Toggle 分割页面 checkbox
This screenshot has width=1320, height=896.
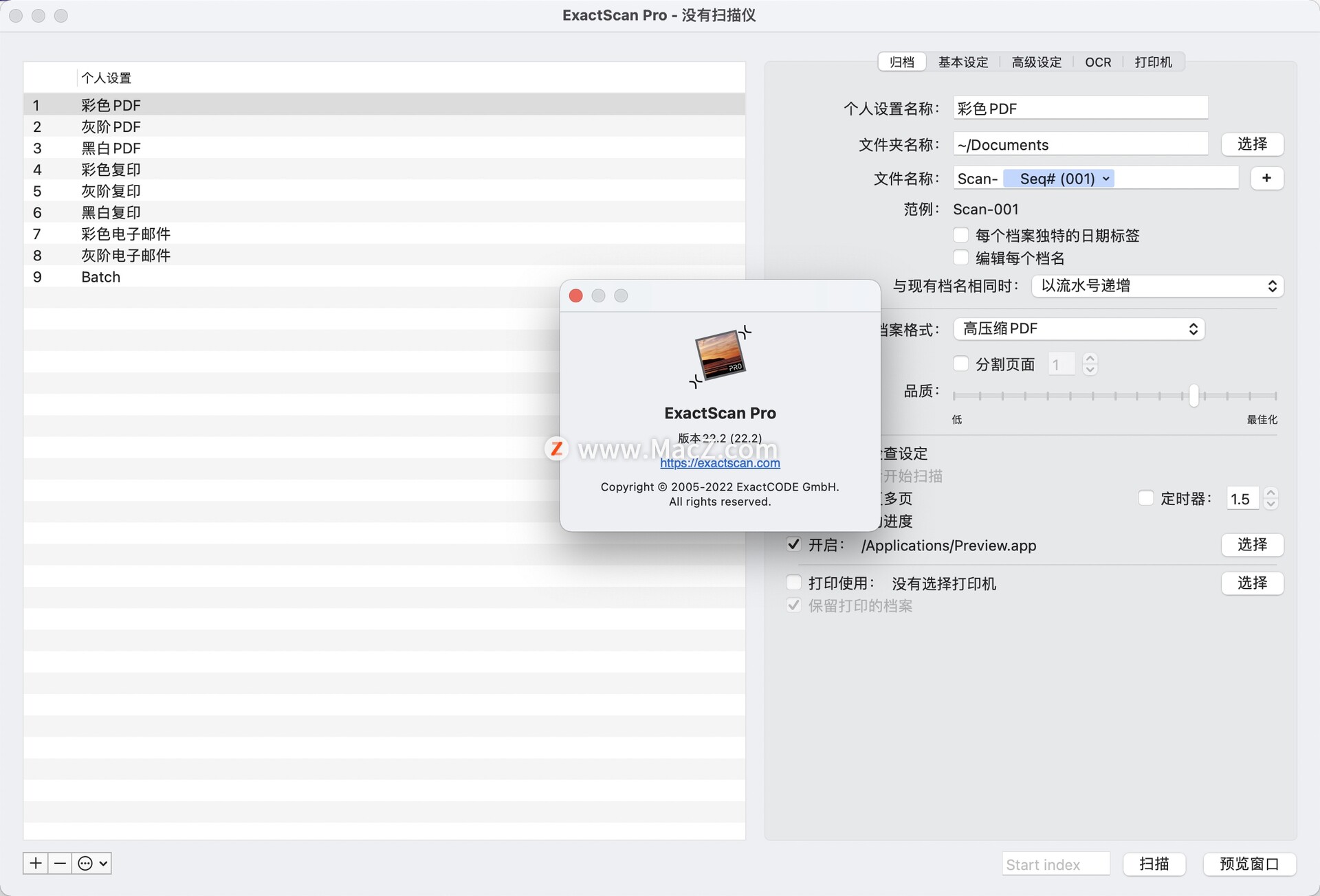pyautogui.click(x=961, y=363)
